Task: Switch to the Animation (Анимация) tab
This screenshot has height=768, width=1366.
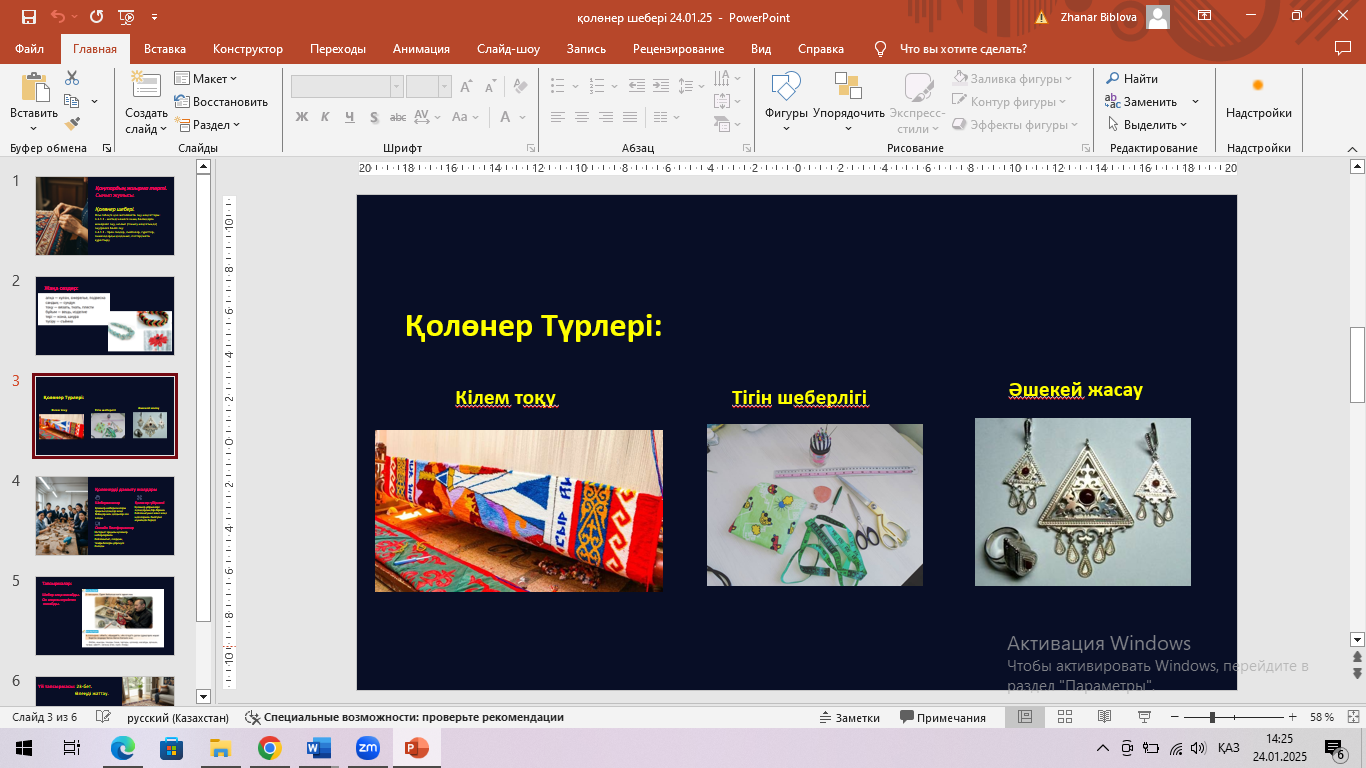Action: [x=421, y=49]
